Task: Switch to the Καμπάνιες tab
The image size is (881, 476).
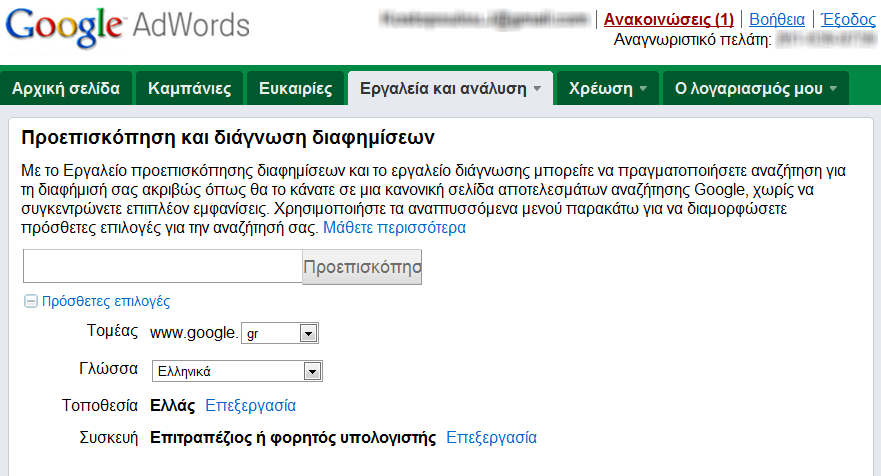Action: [189, 88]
